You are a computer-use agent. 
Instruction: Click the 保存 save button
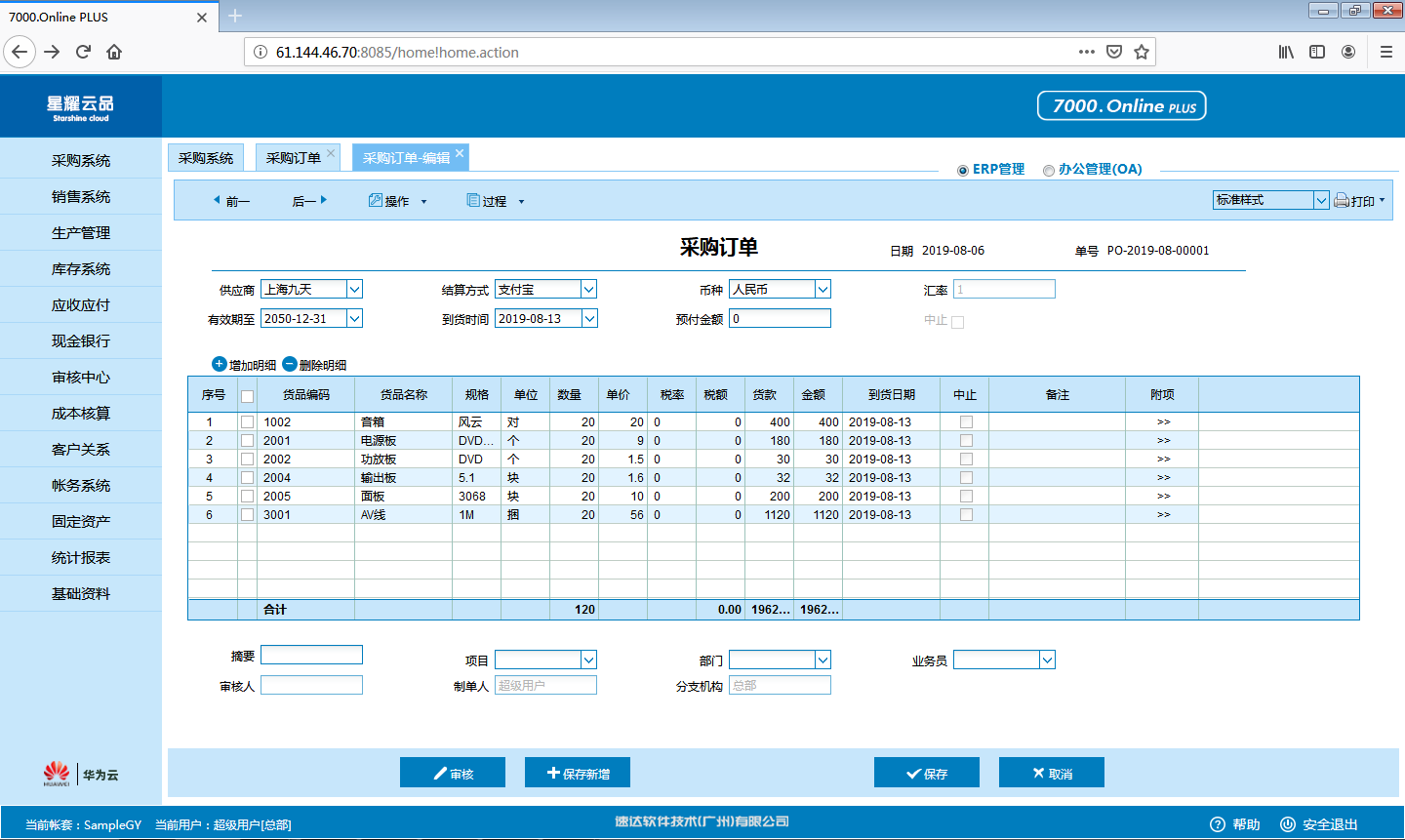[926, 773]
